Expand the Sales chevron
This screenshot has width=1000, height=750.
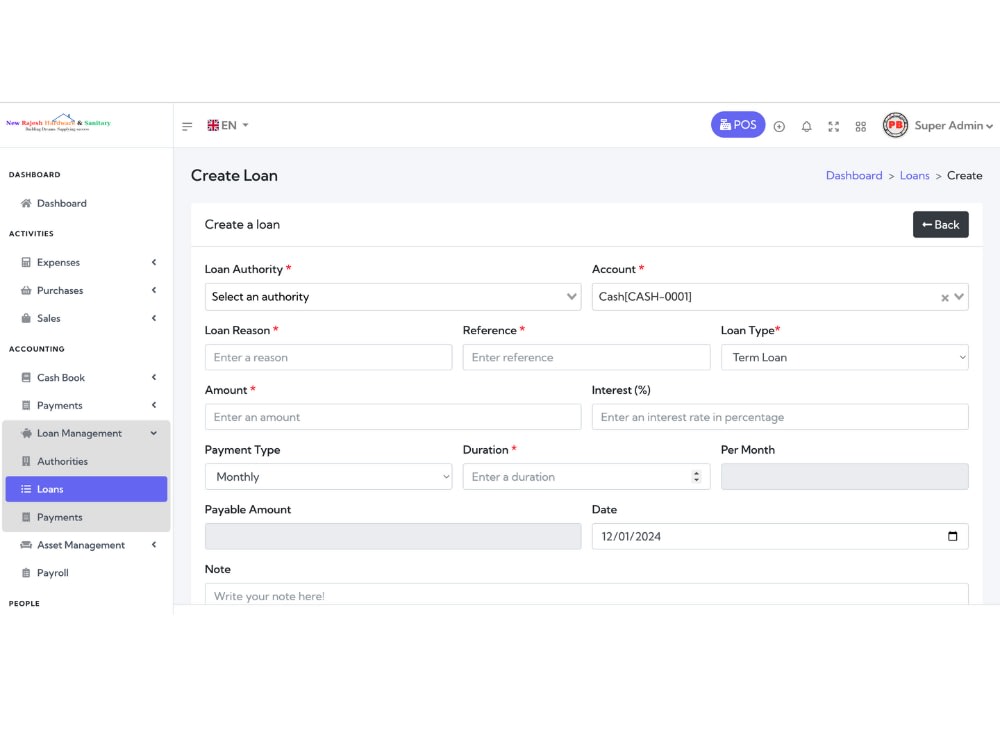point(154,318)
